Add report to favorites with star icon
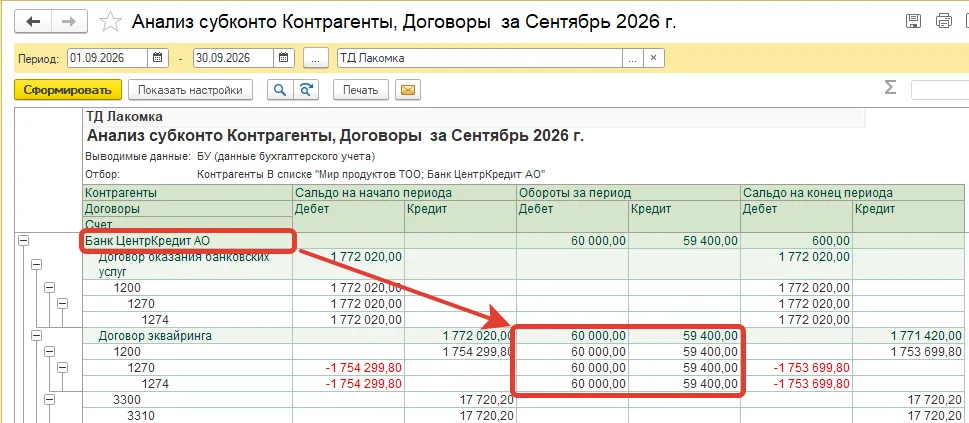 tap(111, 23)
